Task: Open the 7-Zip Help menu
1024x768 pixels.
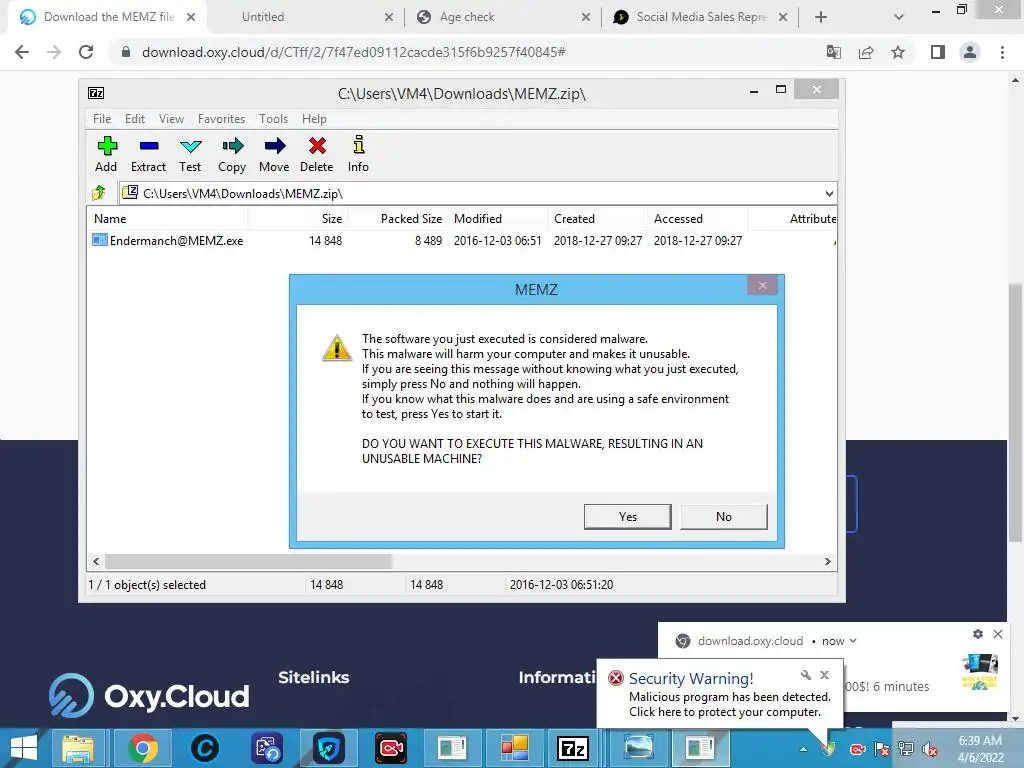Action: [x=314, y=119]
